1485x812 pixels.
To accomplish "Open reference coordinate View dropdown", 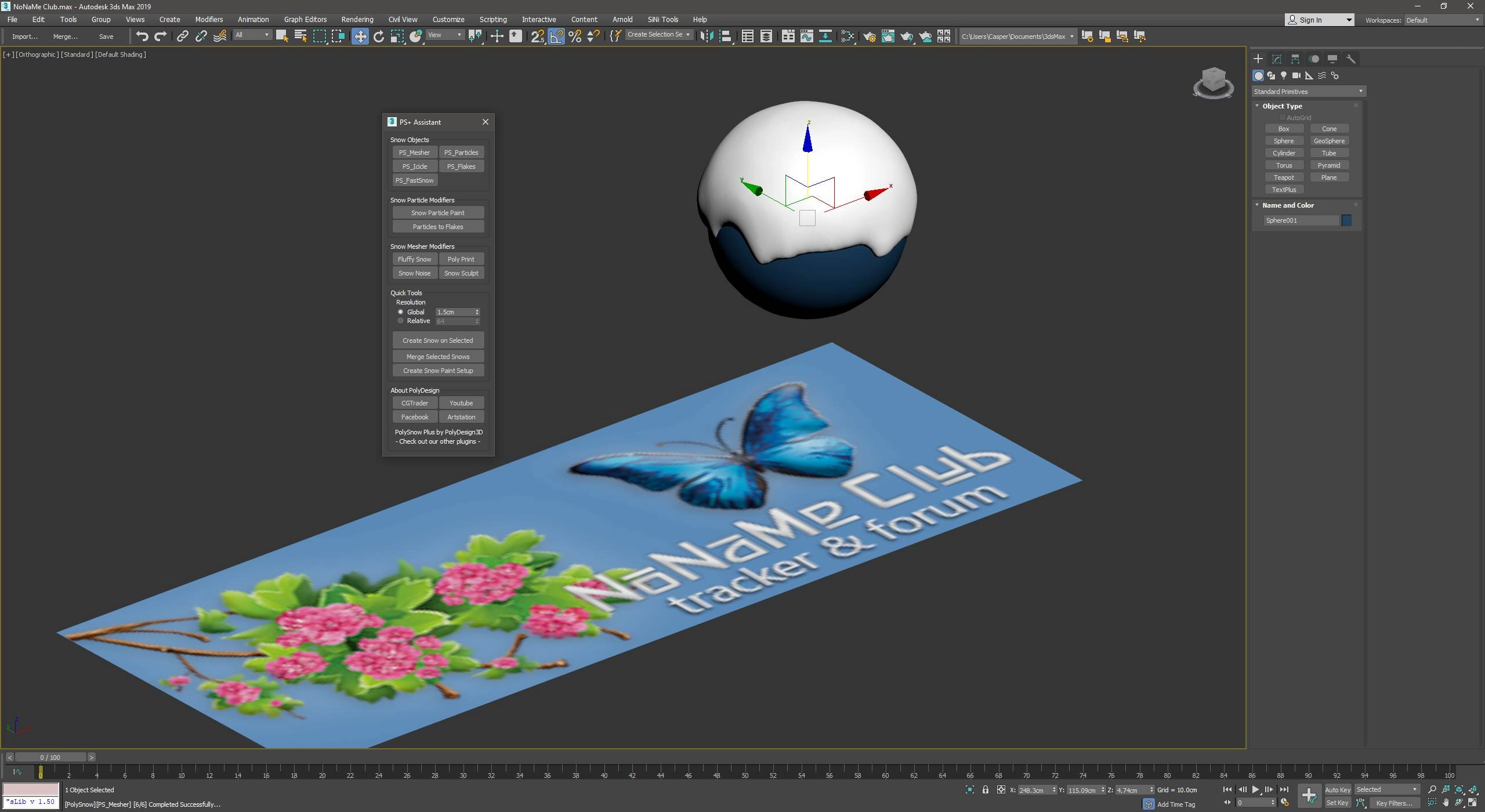I will coord(444,35).
